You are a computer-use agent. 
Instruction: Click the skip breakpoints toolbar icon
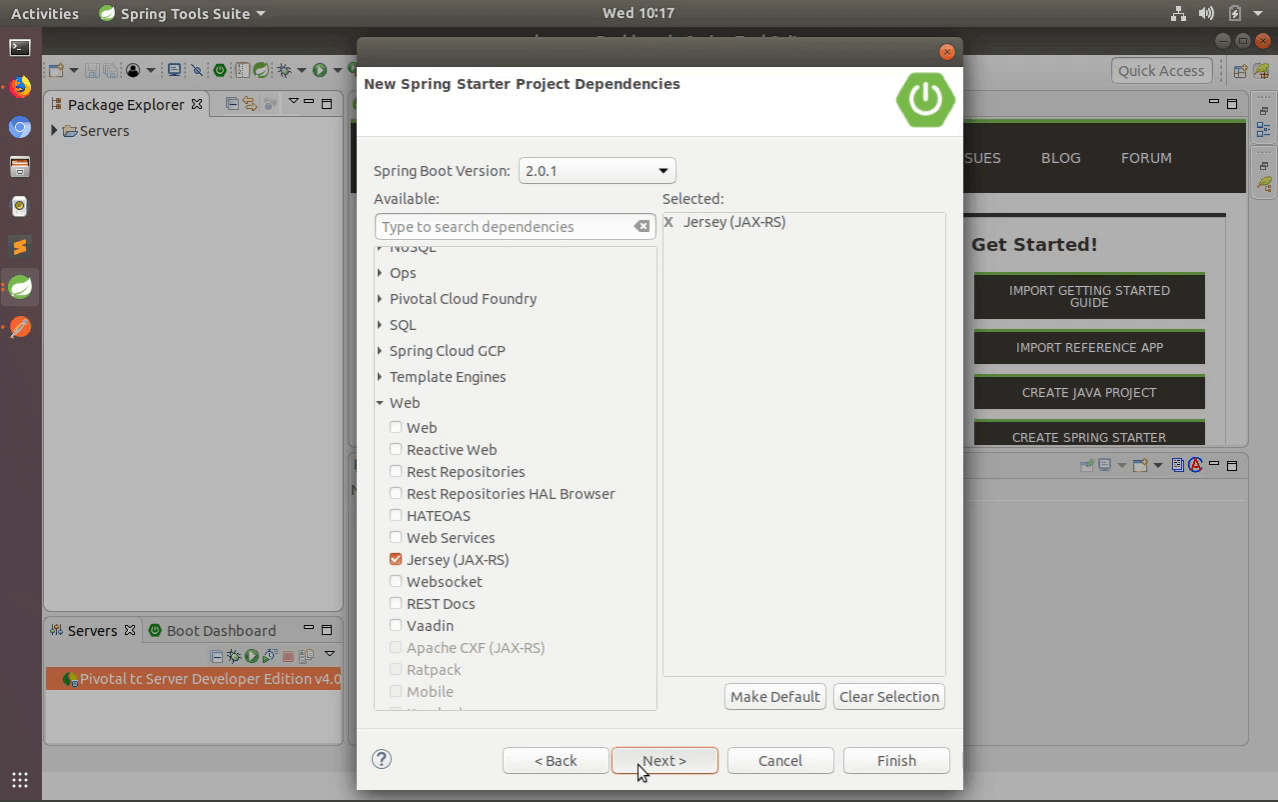[197, 70]
